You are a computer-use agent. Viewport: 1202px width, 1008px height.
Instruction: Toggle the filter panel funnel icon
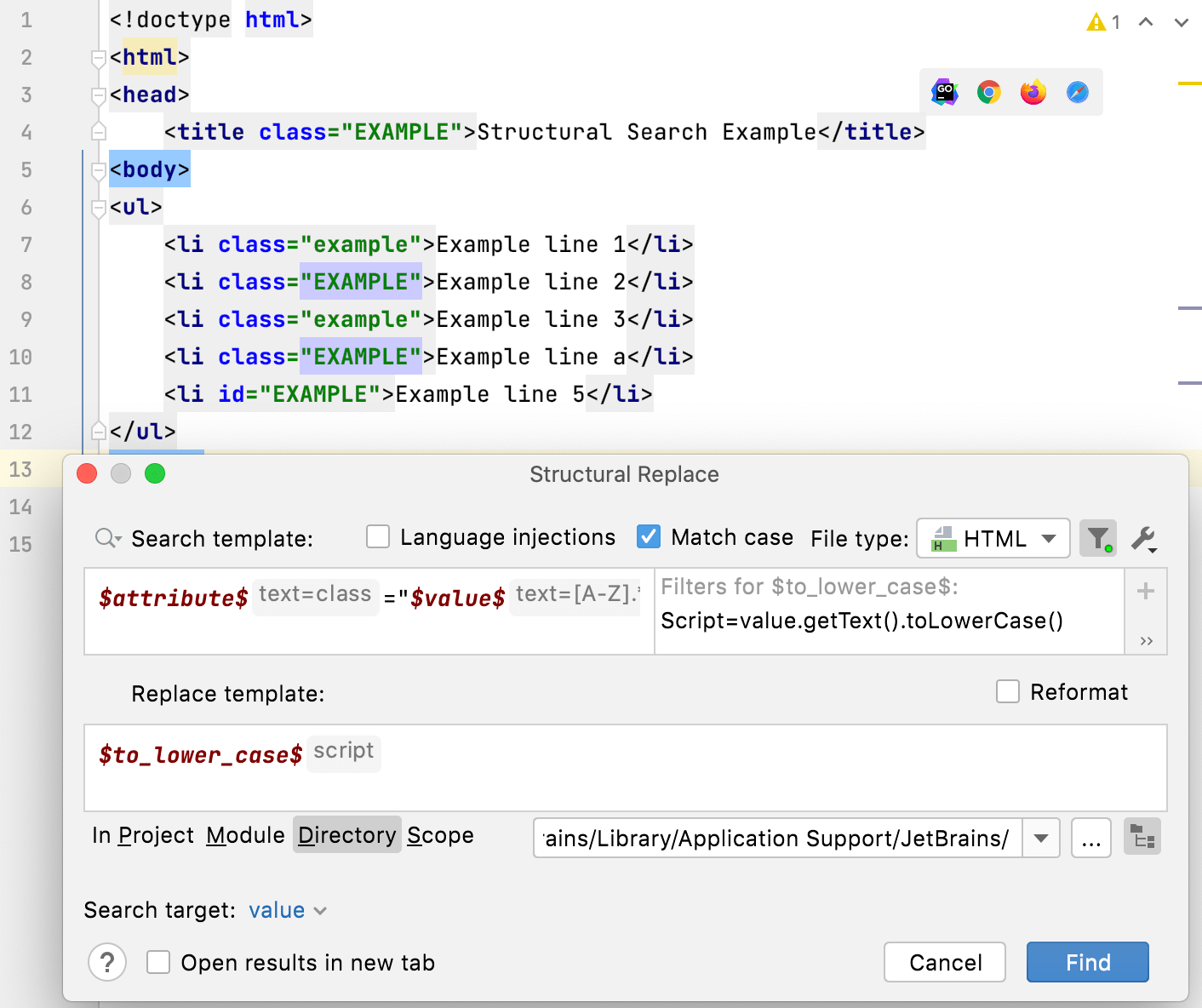tap(1097, 538)
